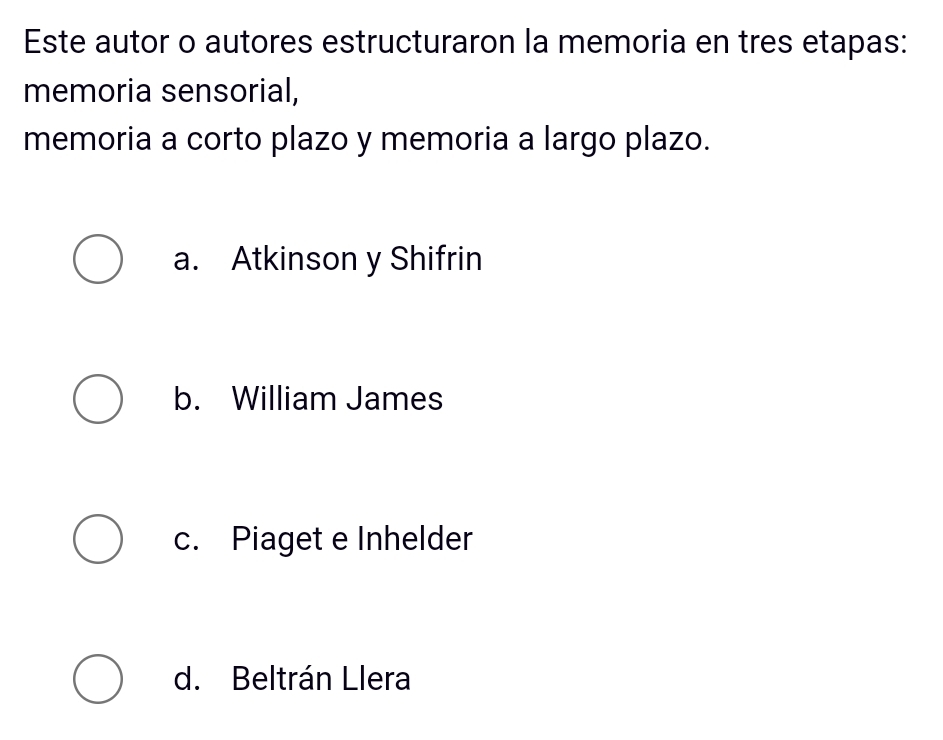Click the first line of the question
This screenshot has height=740, width=943.
pyautogui.click(x=465, y=42)
